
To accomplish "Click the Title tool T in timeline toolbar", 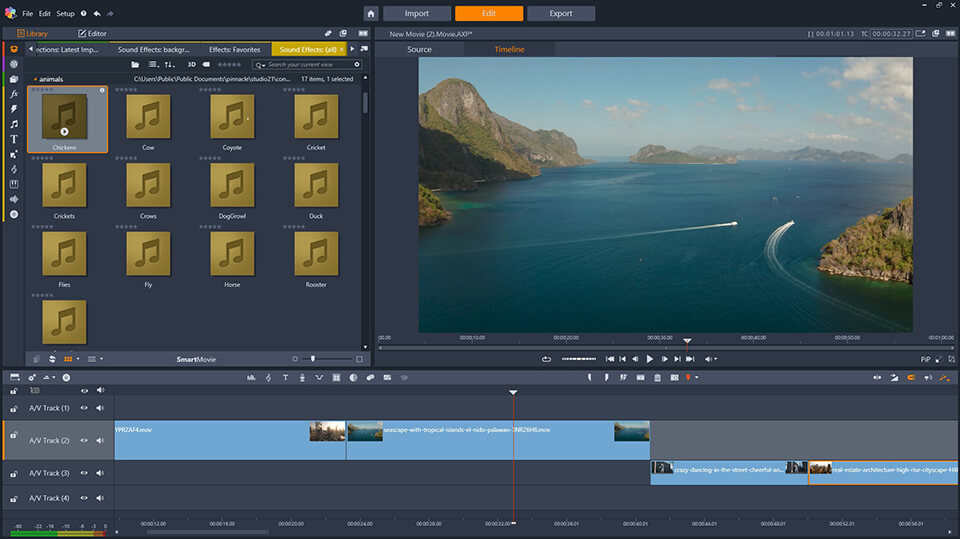I will click(x=285, y=378).
